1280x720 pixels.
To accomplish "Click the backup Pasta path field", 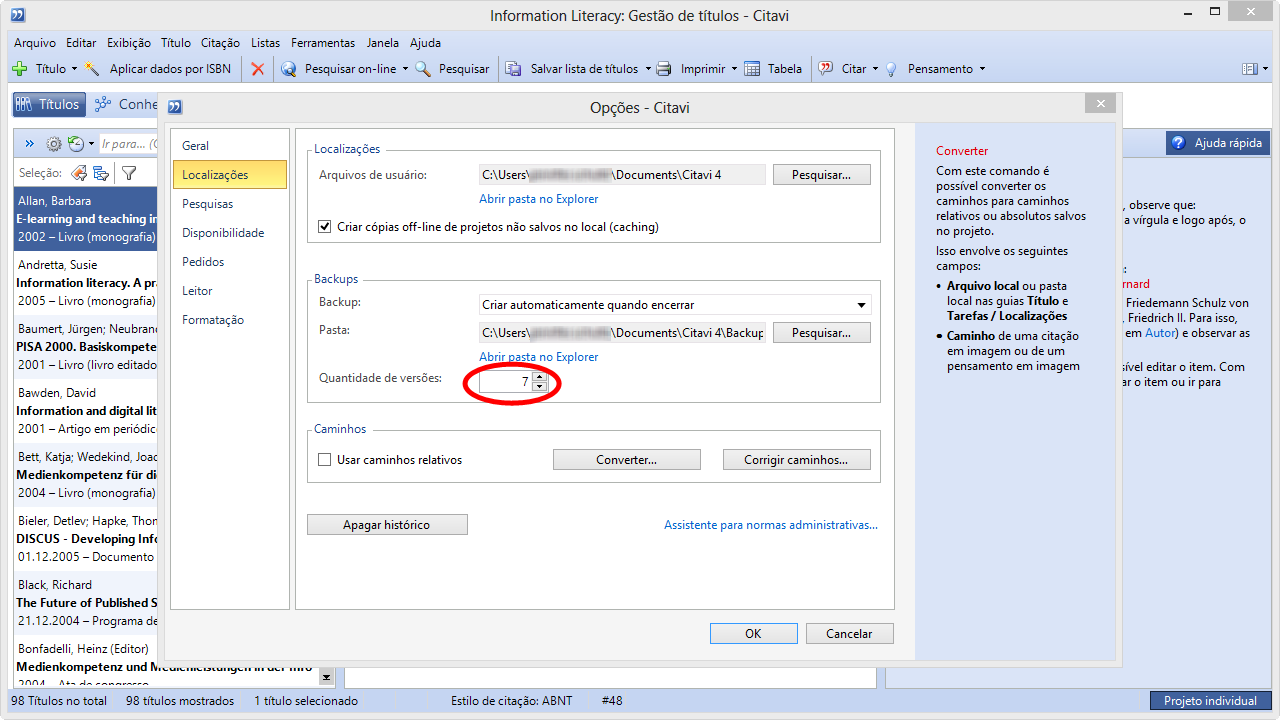I will [x=622, y=333].
